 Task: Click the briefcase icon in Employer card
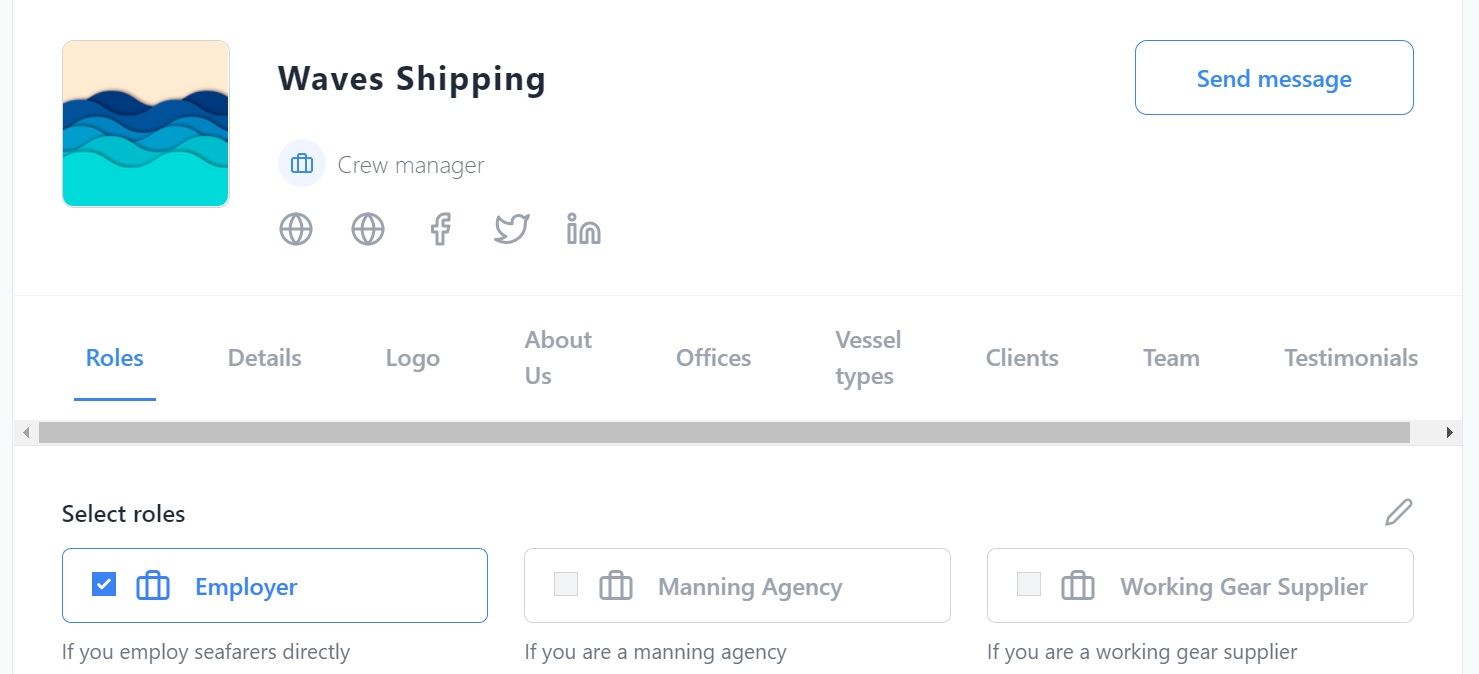tap(153, 585)
